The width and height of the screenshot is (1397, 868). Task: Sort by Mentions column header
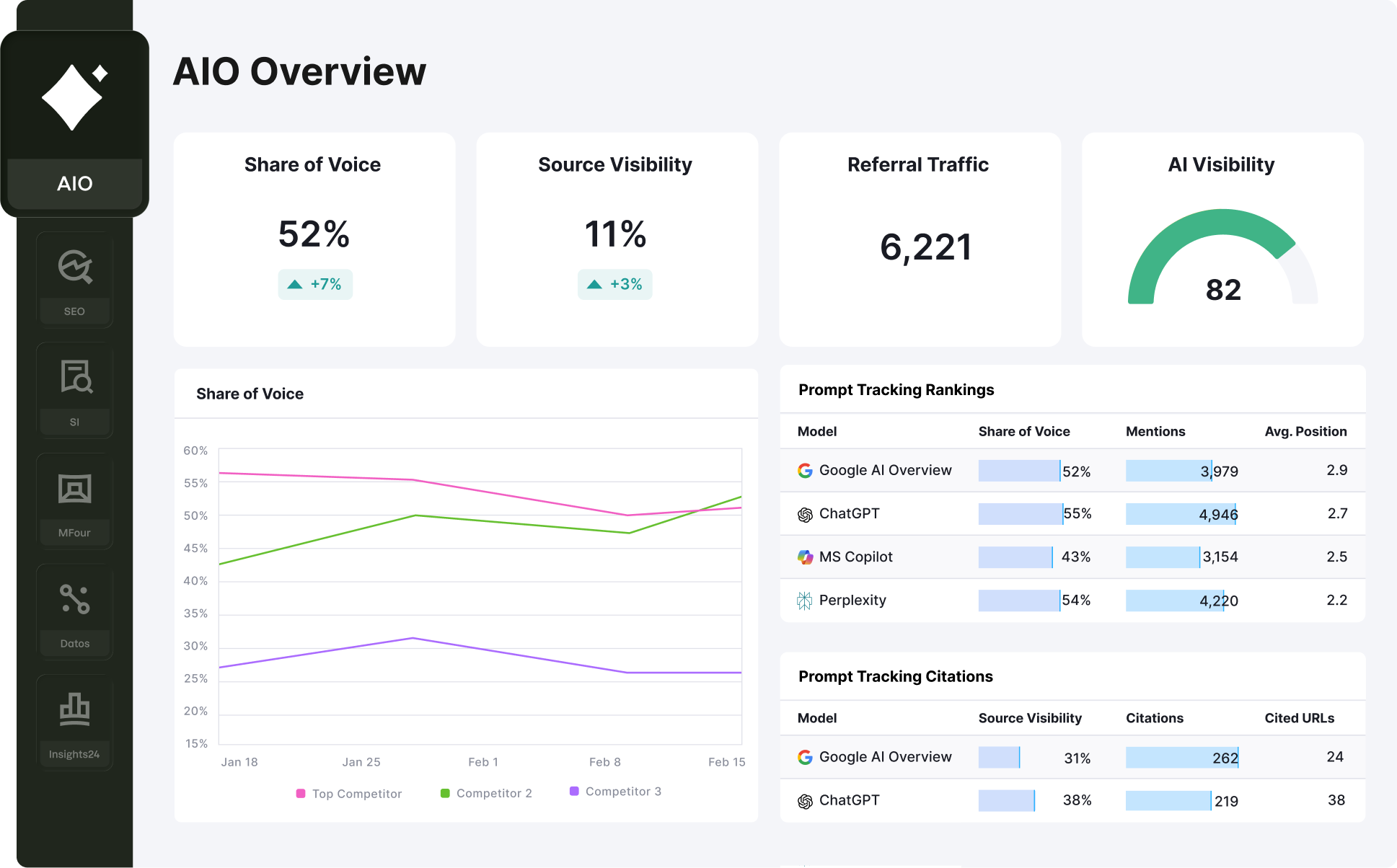pos(1155,432)
